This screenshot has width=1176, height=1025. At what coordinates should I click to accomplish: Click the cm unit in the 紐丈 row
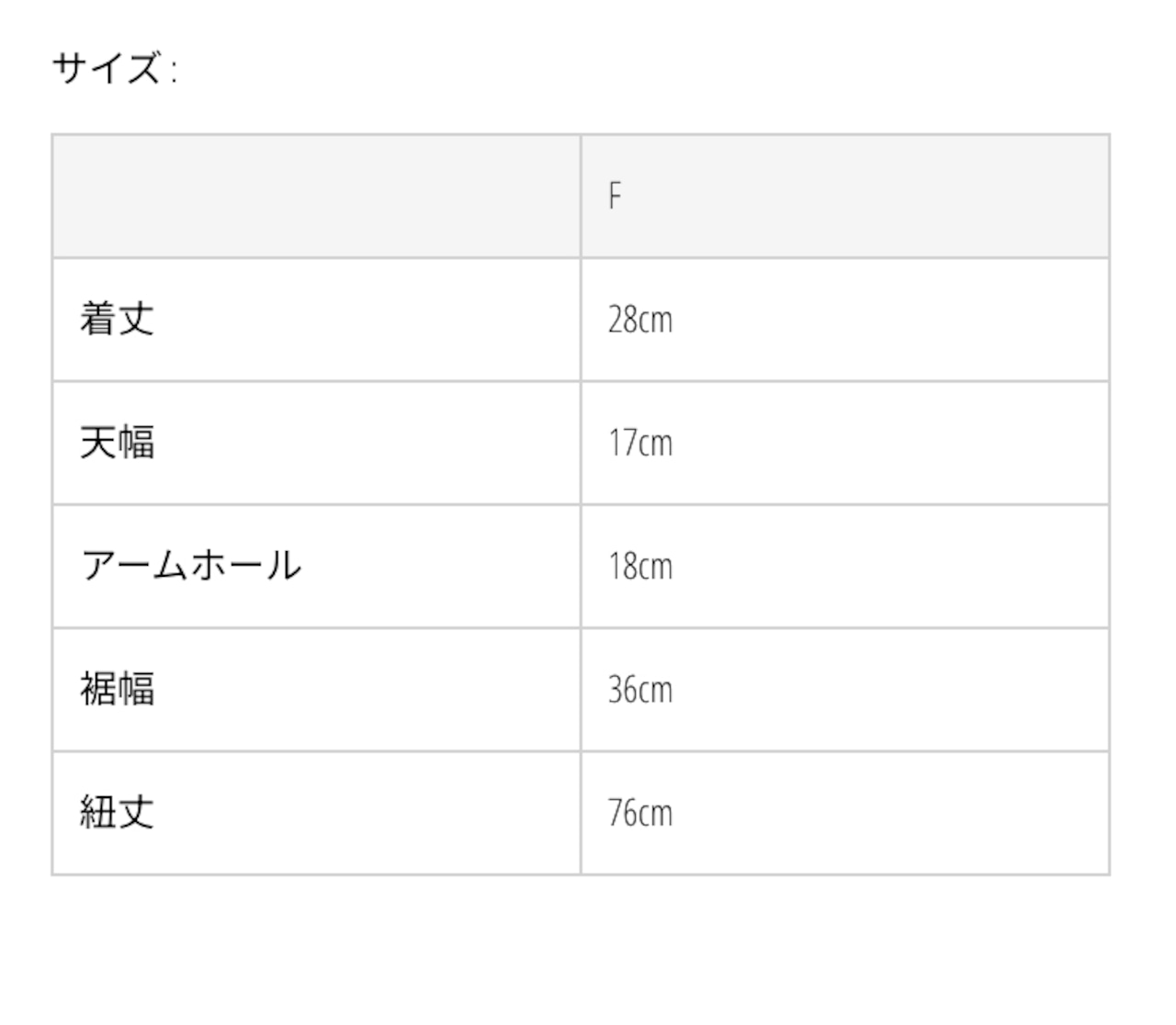[x=656, y=815]
